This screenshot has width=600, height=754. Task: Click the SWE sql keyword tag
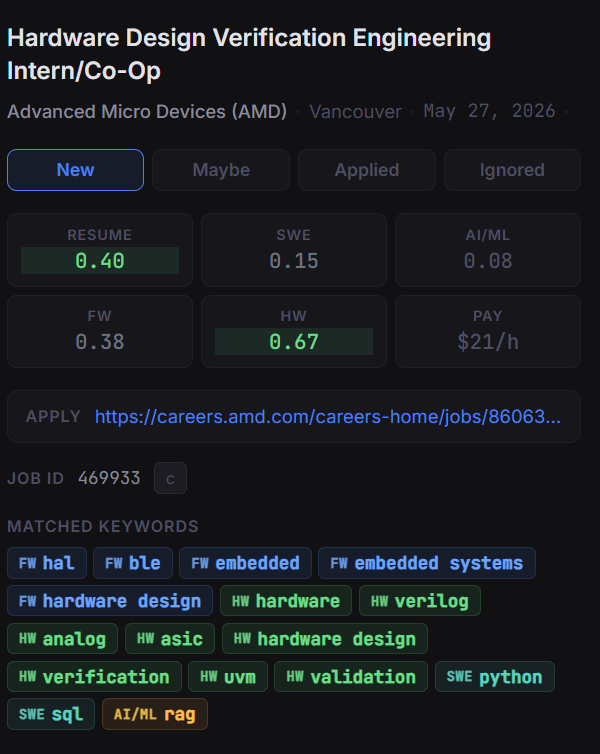pyautogui.click(x=51, y=714)
